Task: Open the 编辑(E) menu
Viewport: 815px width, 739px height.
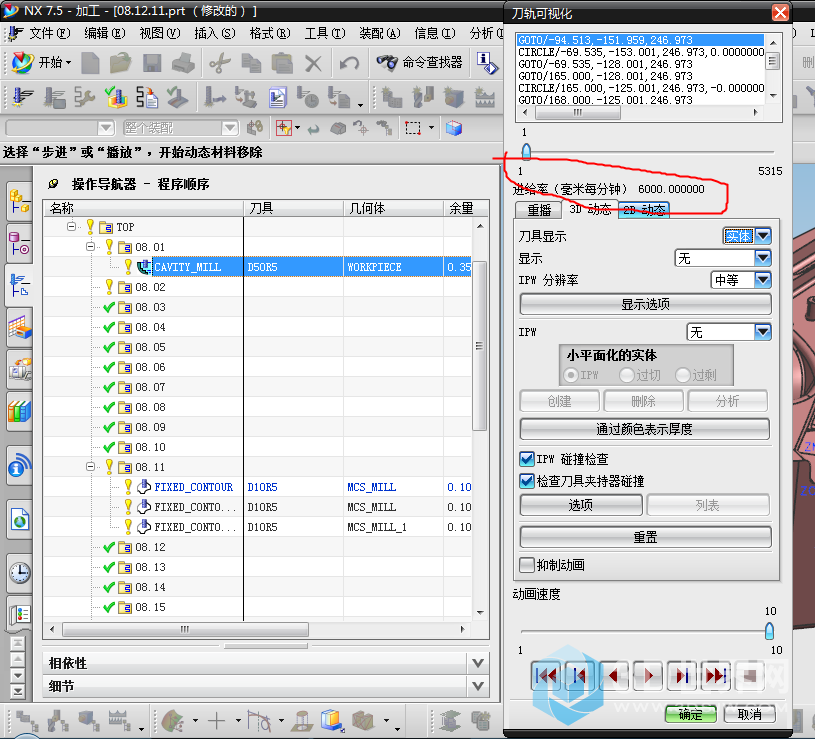Action: 104,33
